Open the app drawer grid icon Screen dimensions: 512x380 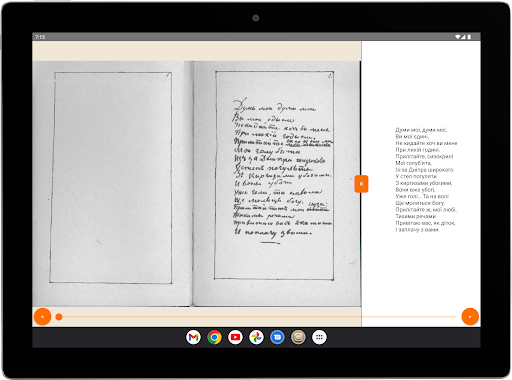tap(319, 337)
